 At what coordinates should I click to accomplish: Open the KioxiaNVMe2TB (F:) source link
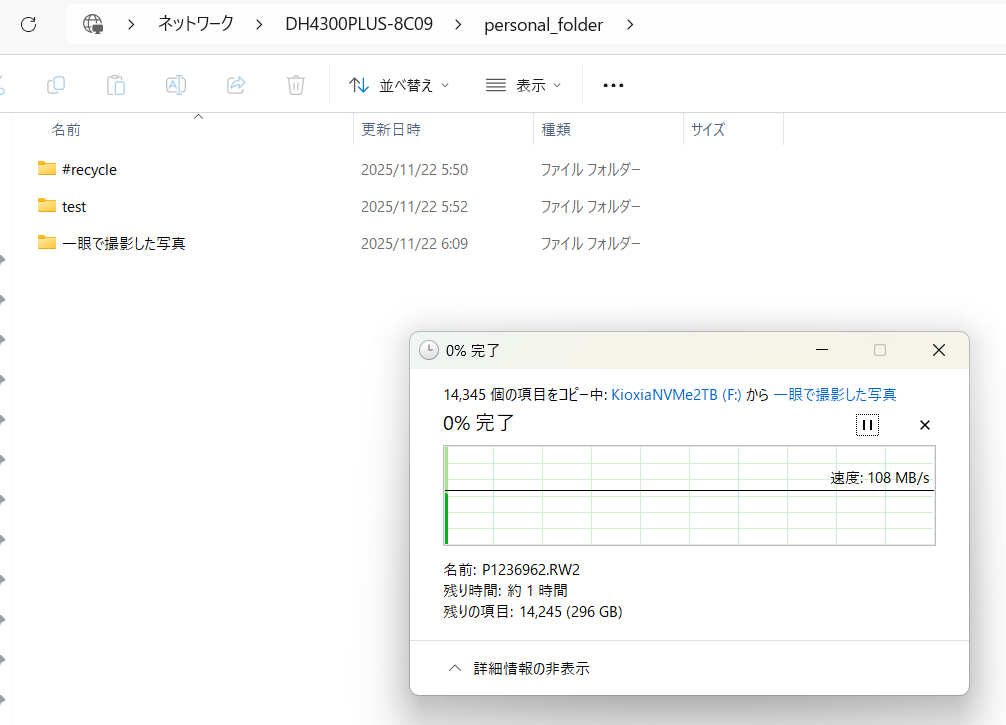click(676, 395)
